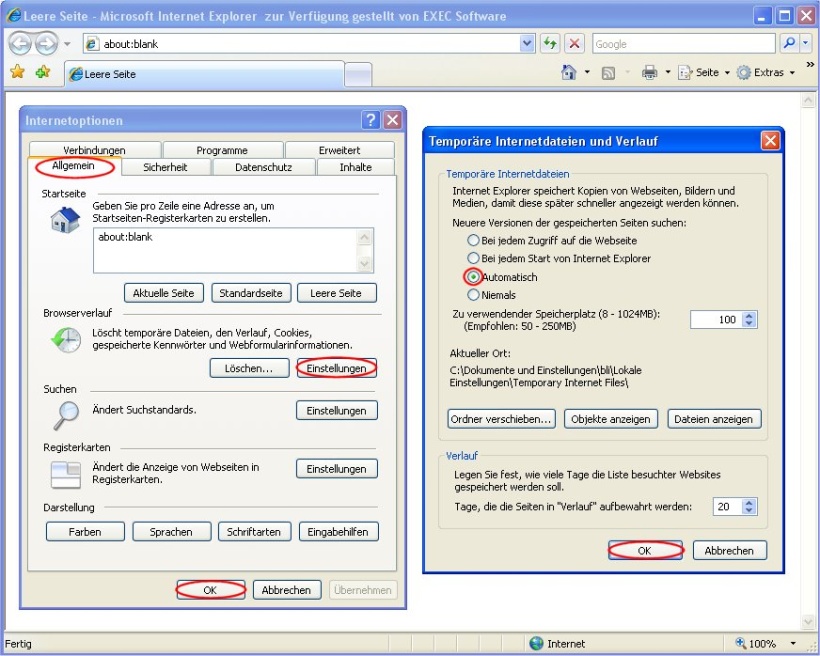Click Verlauf days field showing 20
The image size is (820, 656).
coord(727,506)
